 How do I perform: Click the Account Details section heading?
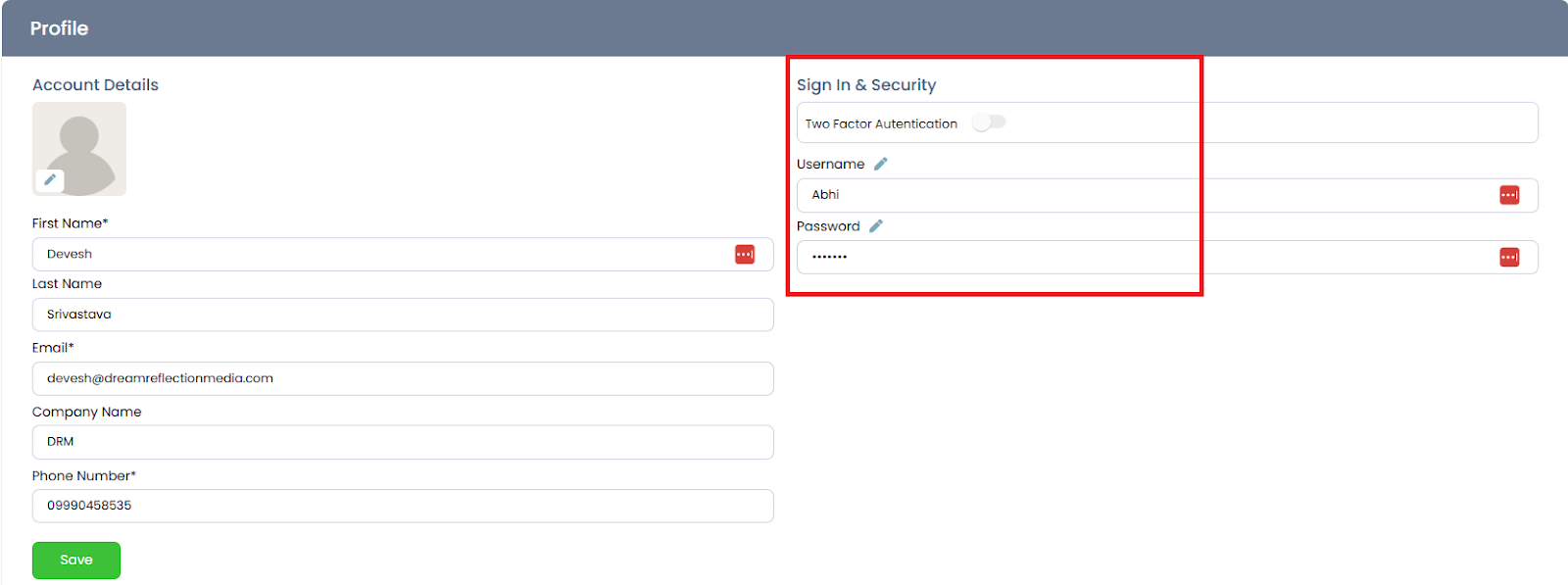tap(95, 85)
